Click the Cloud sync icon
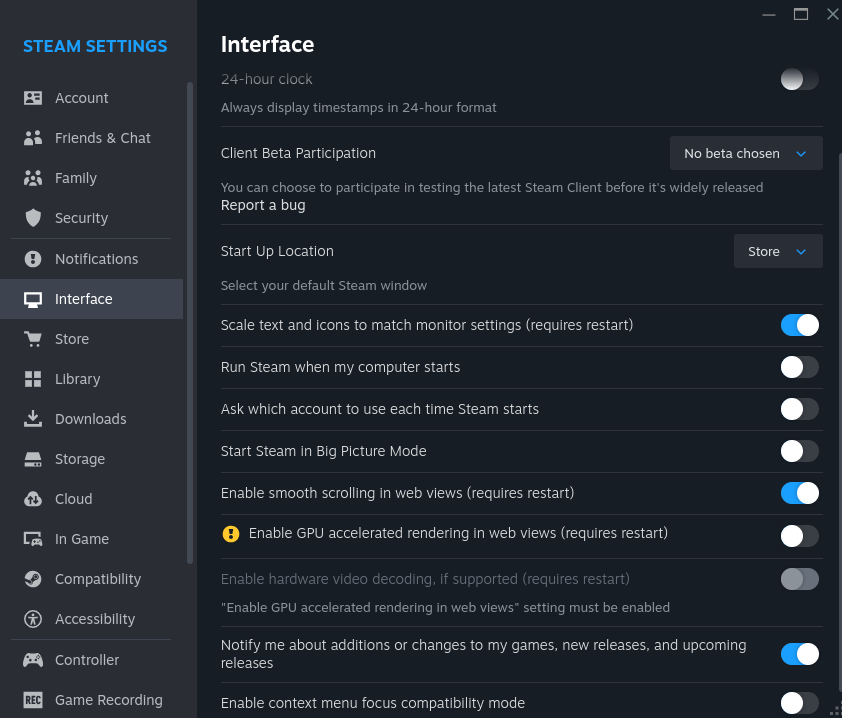 [33, 499]
